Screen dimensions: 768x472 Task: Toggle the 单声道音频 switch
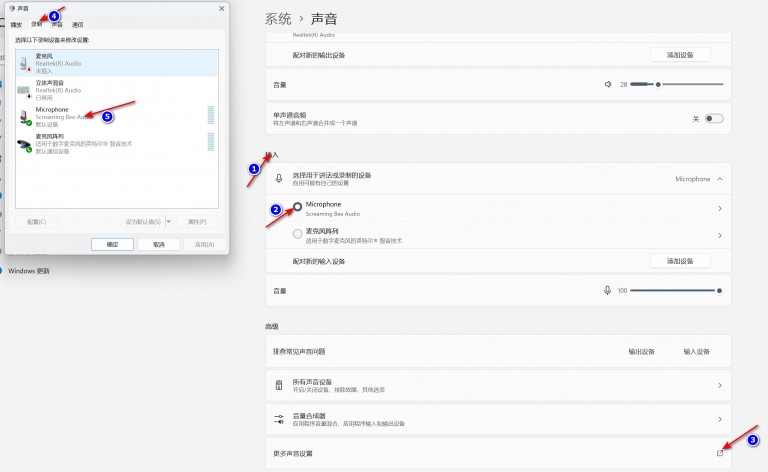(x=713, y=118)
